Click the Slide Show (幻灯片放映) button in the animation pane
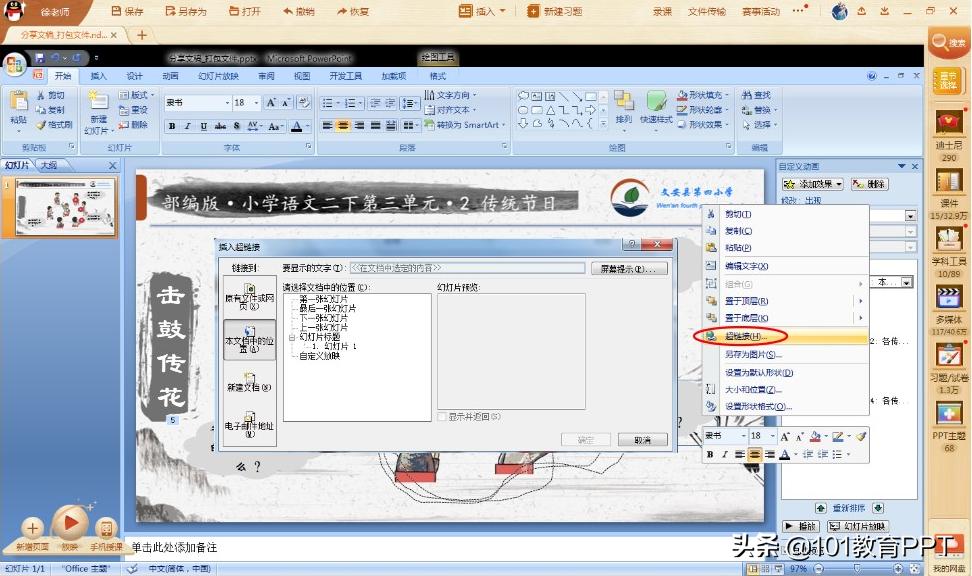Image resolution: width=972 pixels, height=576 pixels. (859, 526)
